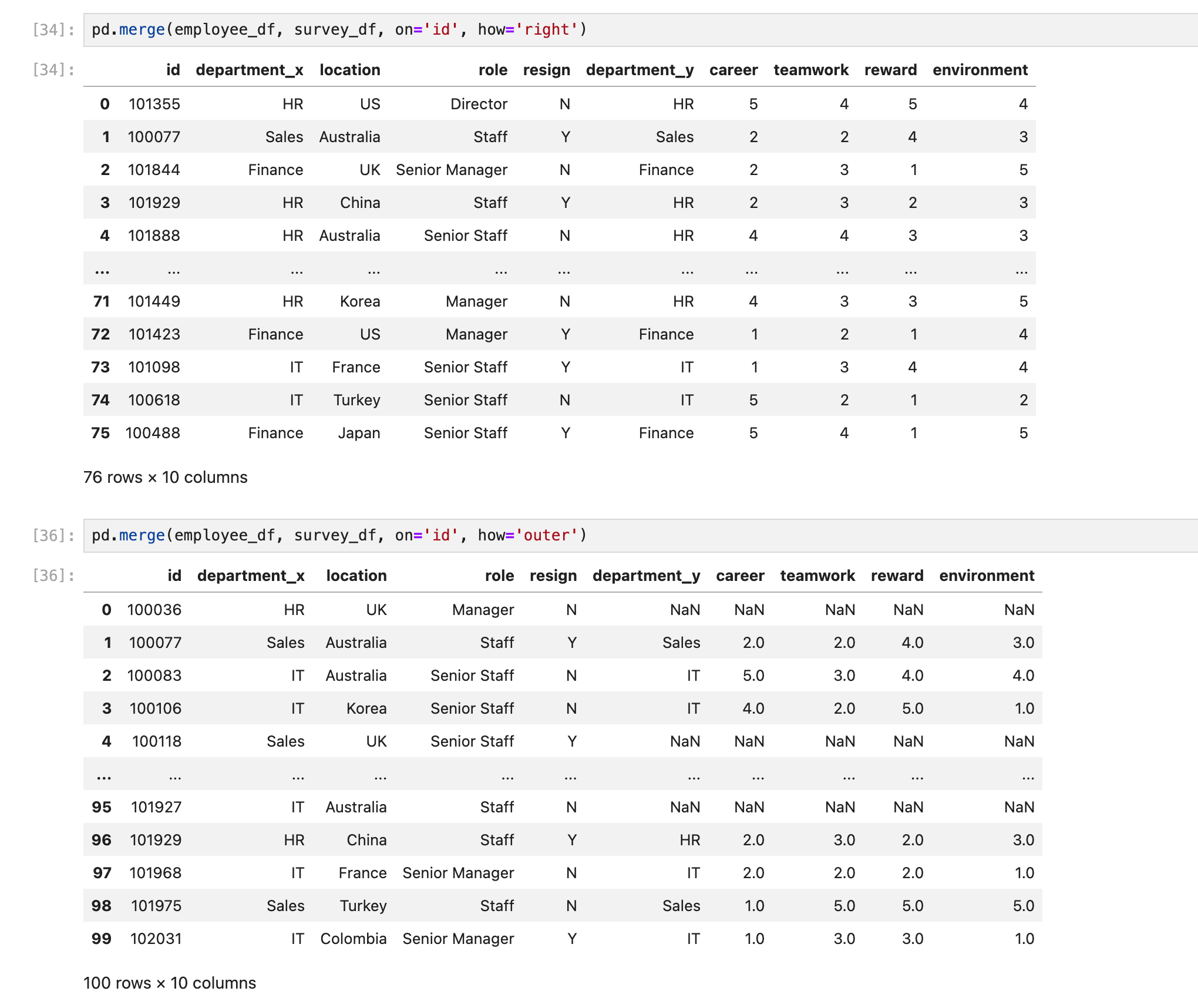Click id cell 100118

157,741
